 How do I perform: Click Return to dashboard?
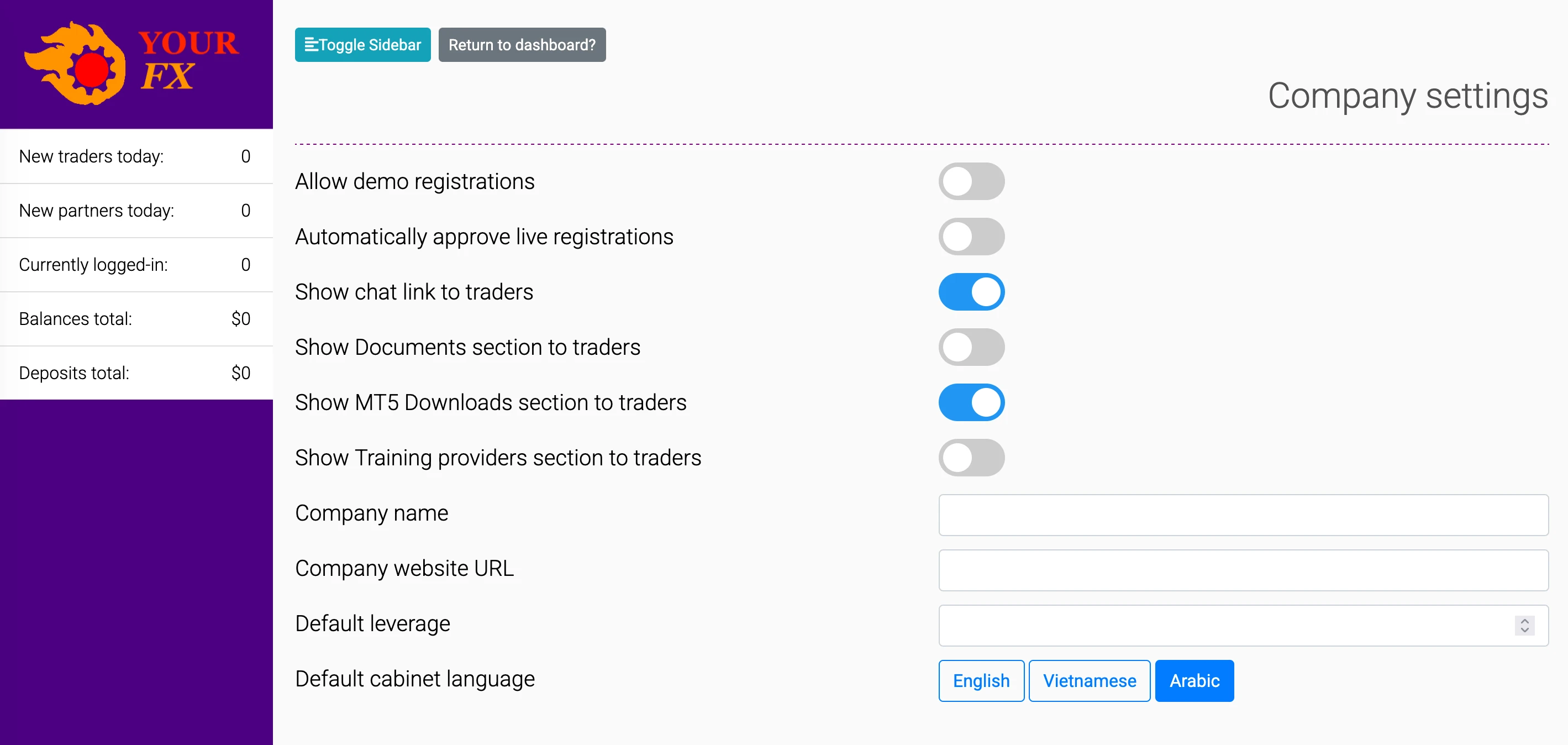pos(522,44)
